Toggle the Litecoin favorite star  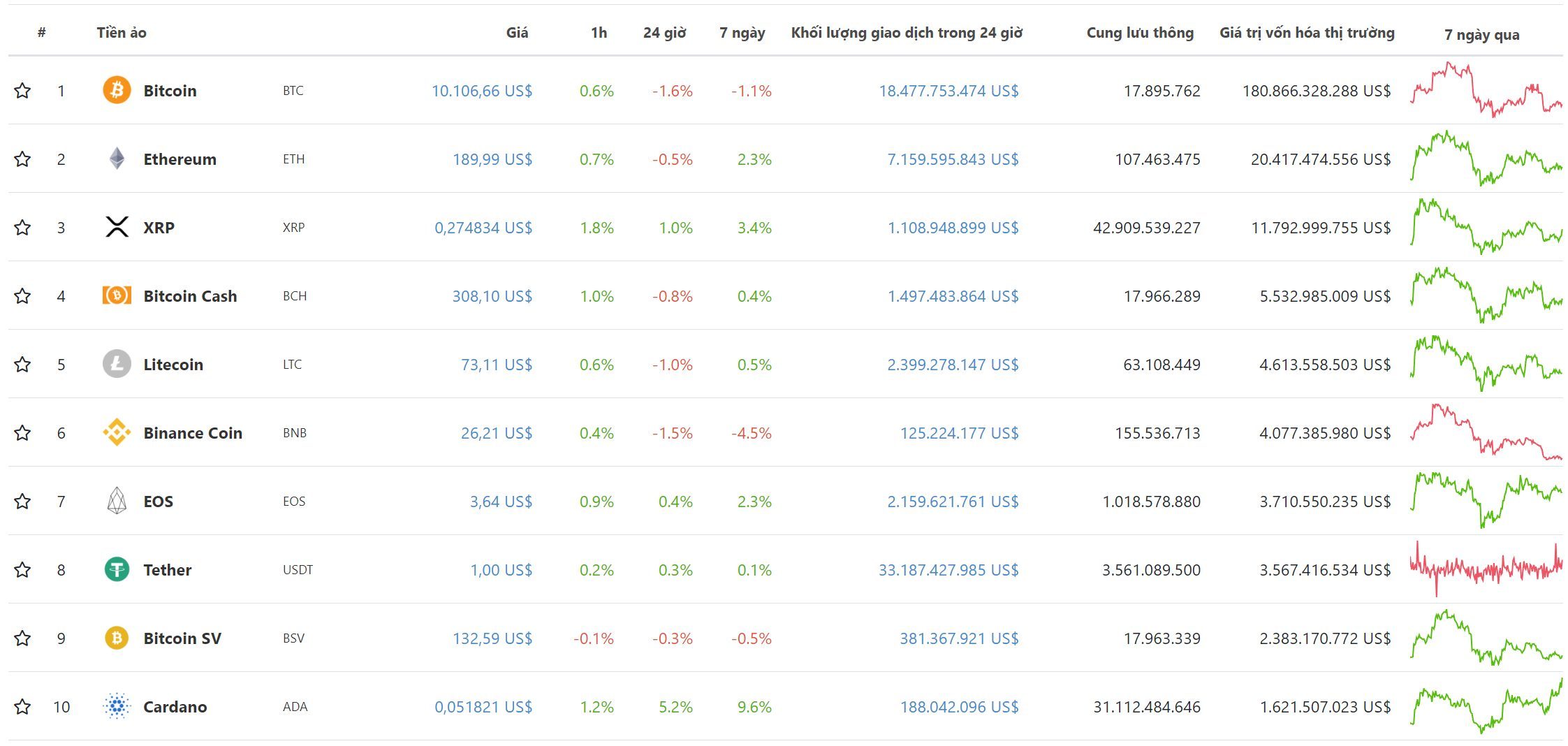22,364
